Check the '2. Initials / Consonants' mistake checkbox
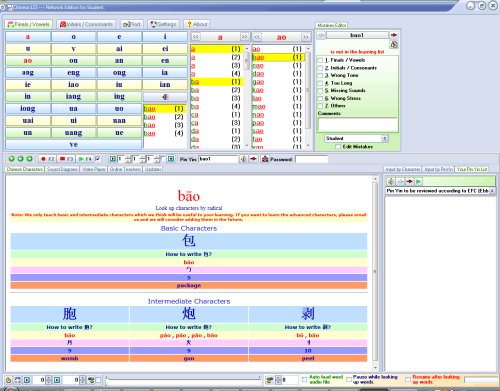The image size is (500, 391). pyautogui.click(x=320, y=68)
